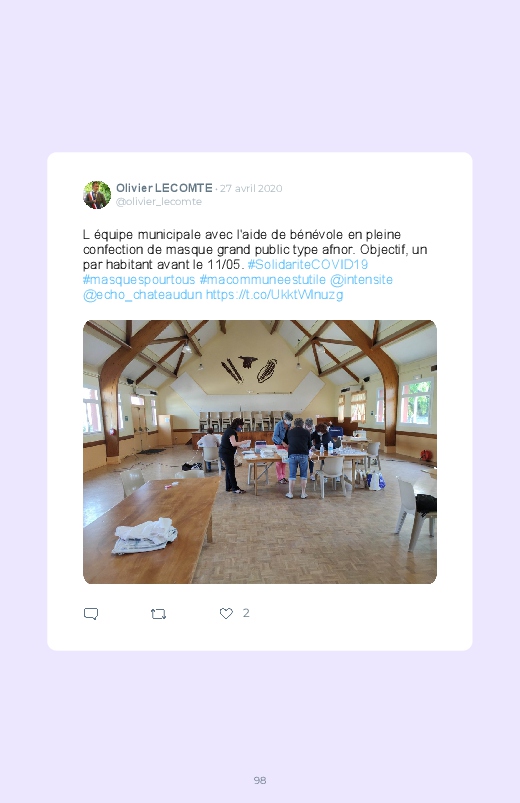Open the #macommuneestutile hashtag
The height and width of the screenshot is (803, 520).
click(x=262, y=280)
